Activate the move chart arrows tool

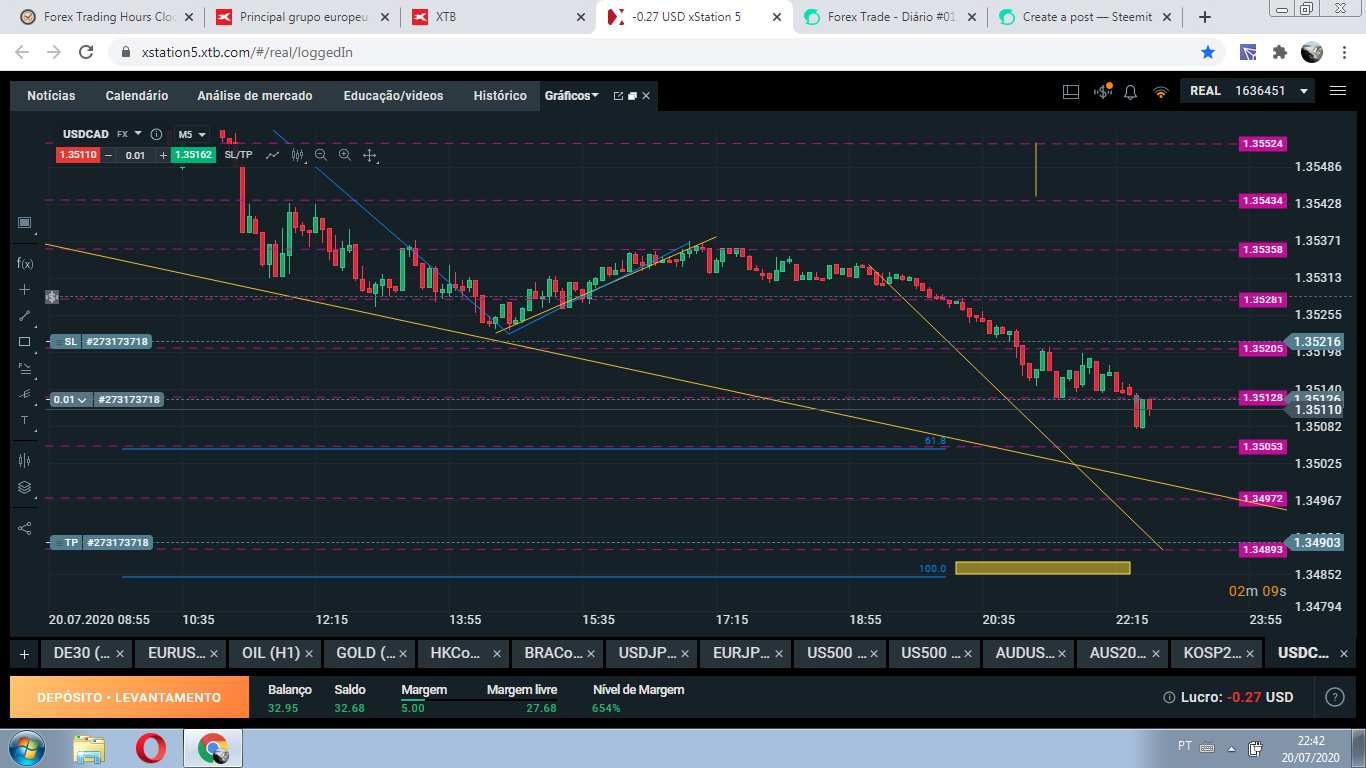click(369, 155)
